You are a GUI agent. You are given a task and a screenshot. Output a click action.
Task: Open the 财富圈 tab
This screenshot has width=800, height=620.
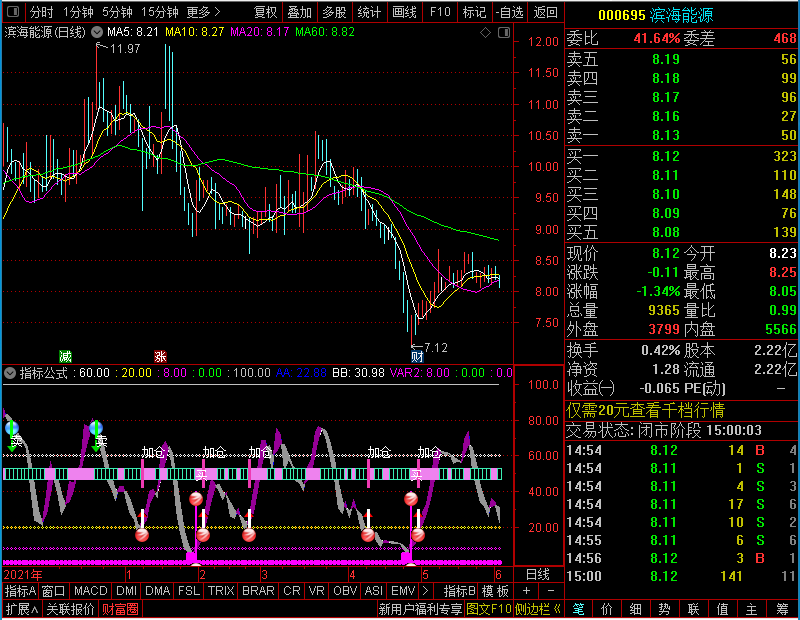(x=120, y=609)
